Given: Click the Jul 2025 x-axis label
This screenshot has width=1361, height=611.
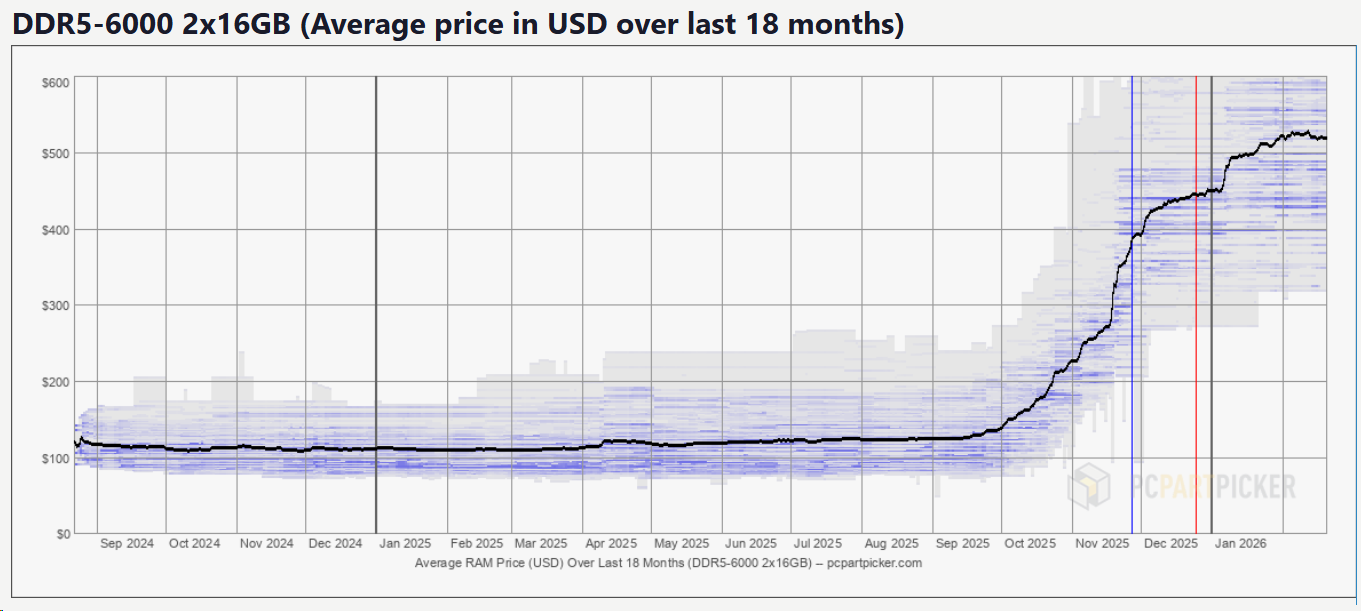Looking at the screenshot, I should pos(818,544).
